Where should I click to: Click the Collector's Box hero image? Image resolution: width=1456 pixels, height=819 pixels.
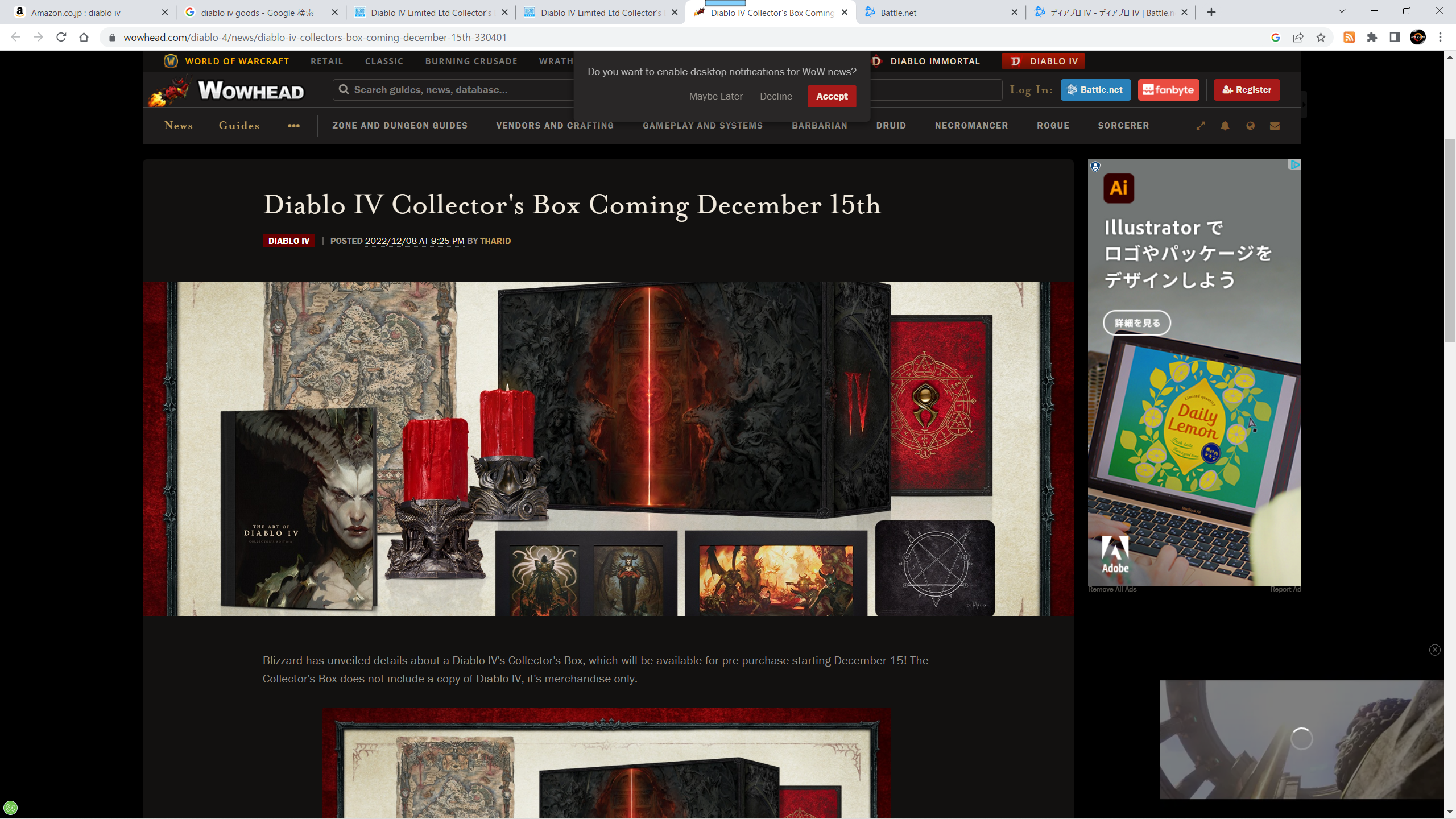(x=608, y=449)
